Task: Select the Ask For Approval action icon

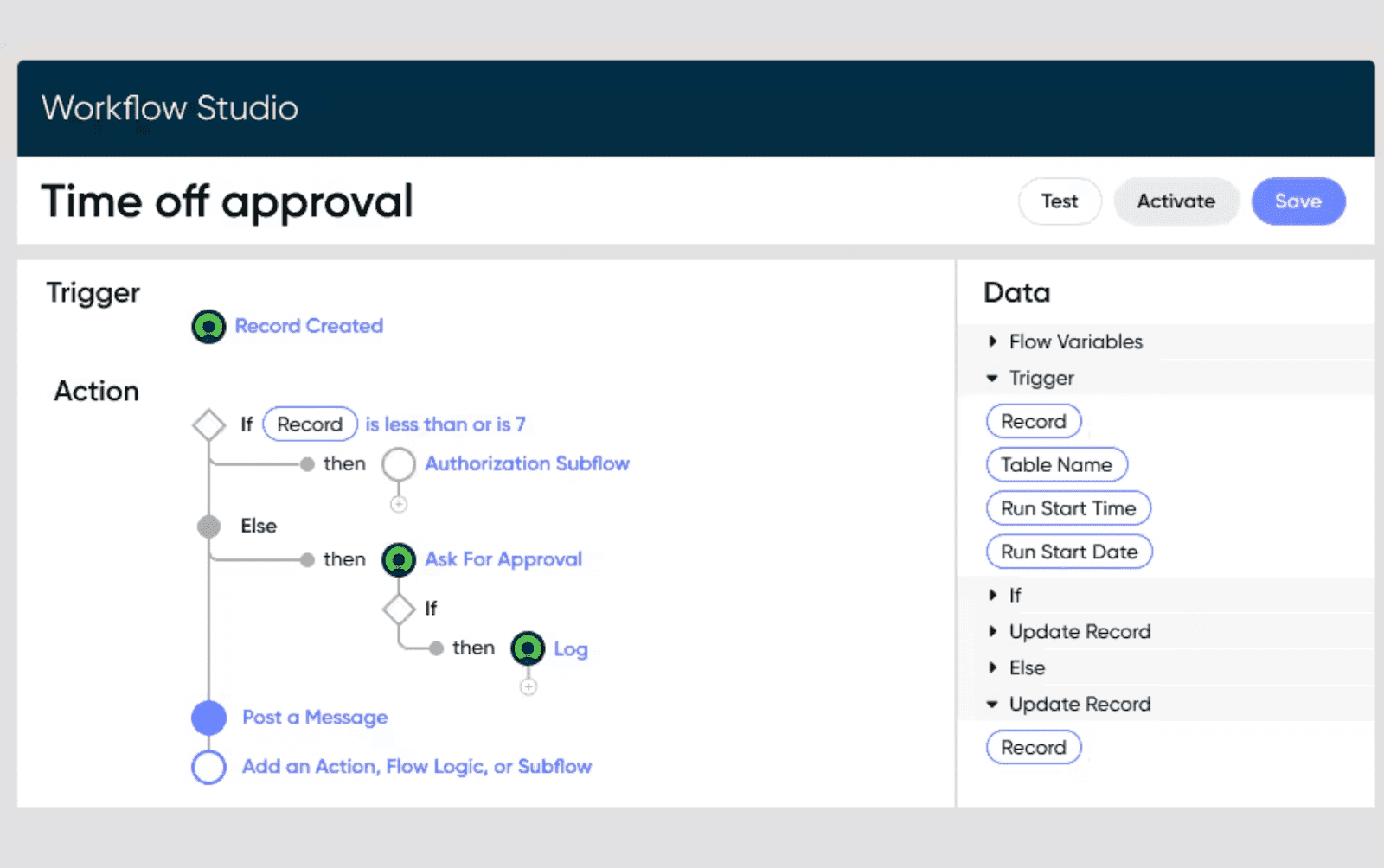Action: click(x=399, y=559)
